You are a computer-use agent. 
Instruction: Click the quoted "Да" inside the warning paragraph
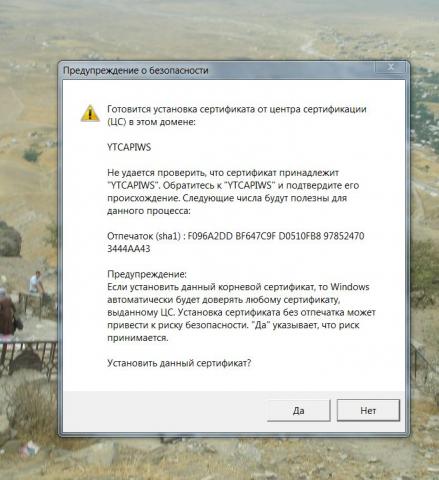[261, 325]
